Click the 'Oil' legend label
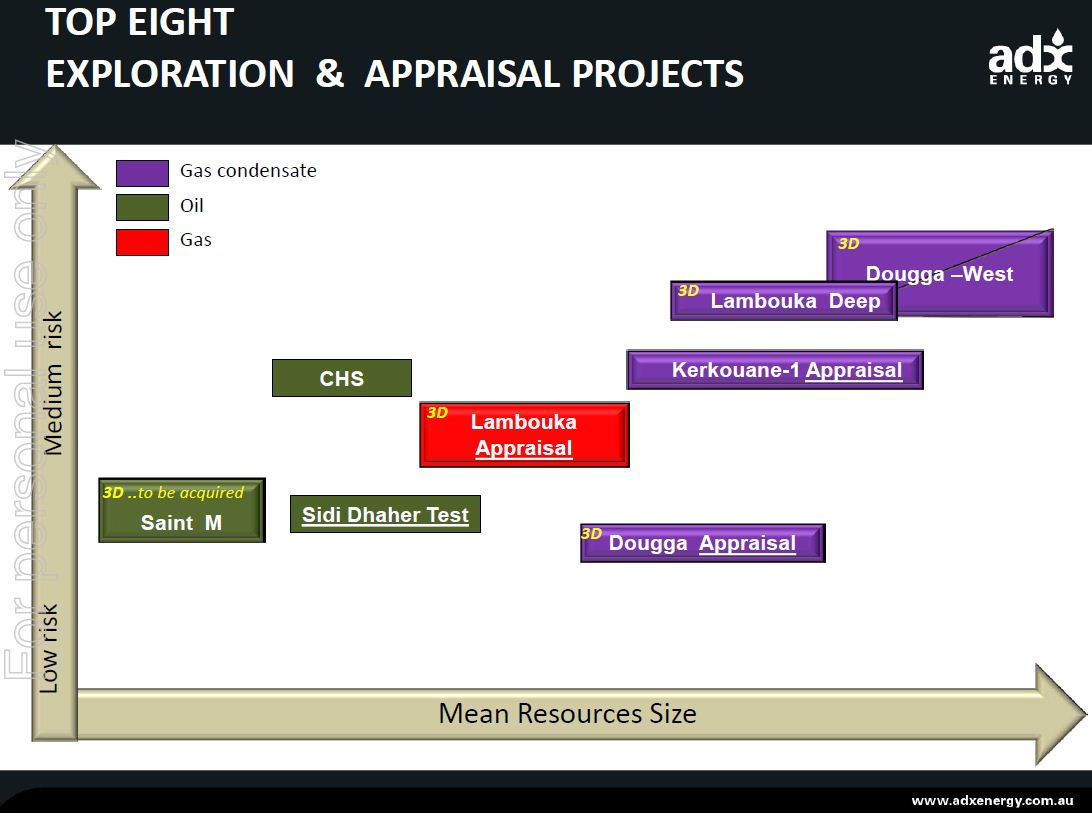 (192, 206)
